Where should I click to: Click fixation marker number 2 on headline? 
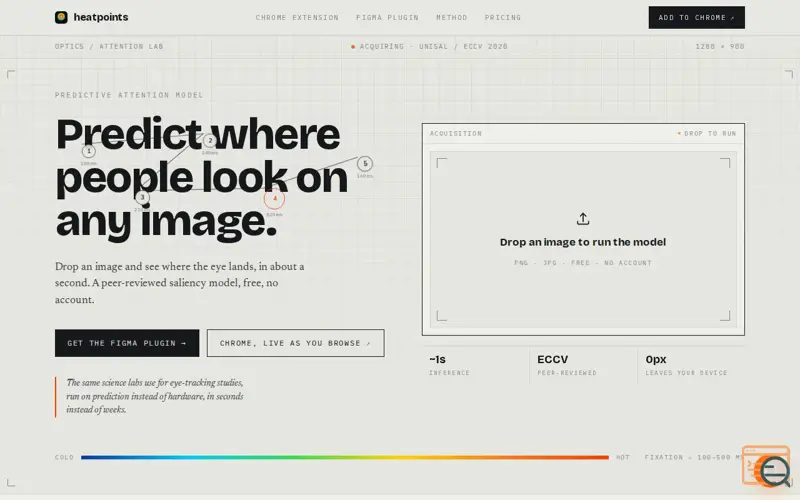(210, 140)
